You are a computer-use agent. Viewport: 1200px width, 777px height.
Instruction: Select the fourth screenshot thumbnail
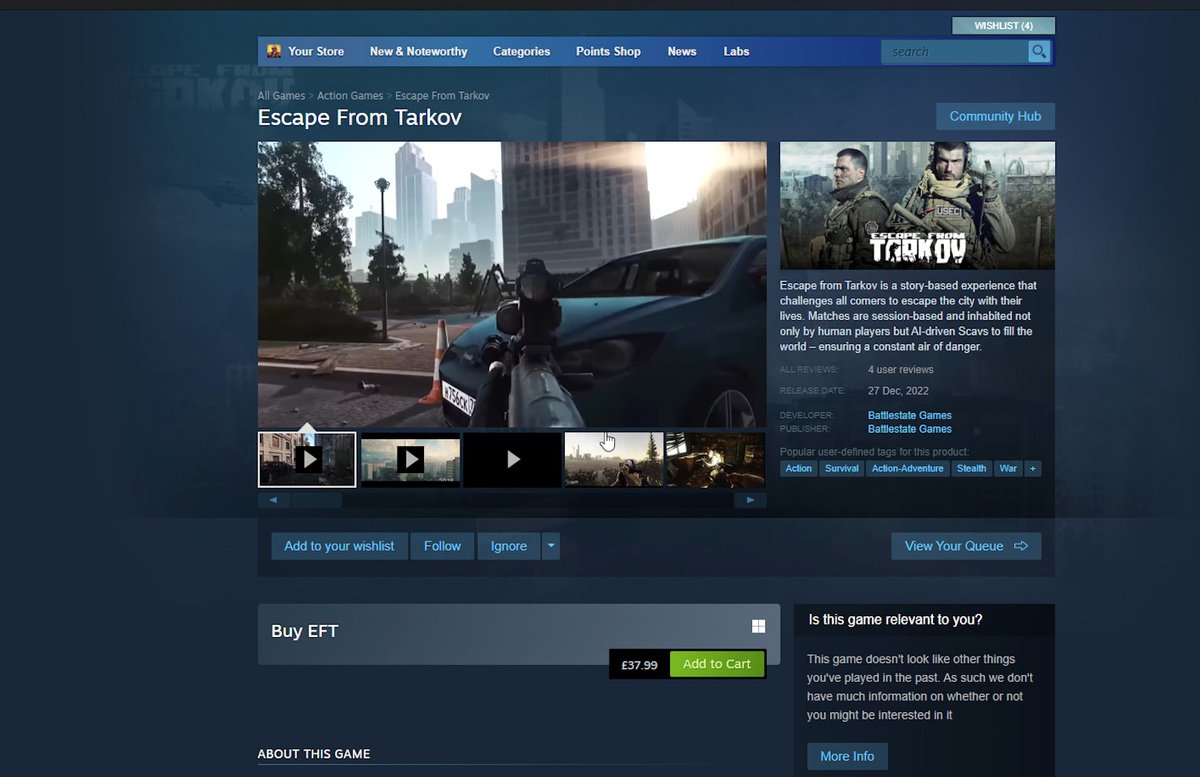[x=613, y=459]
